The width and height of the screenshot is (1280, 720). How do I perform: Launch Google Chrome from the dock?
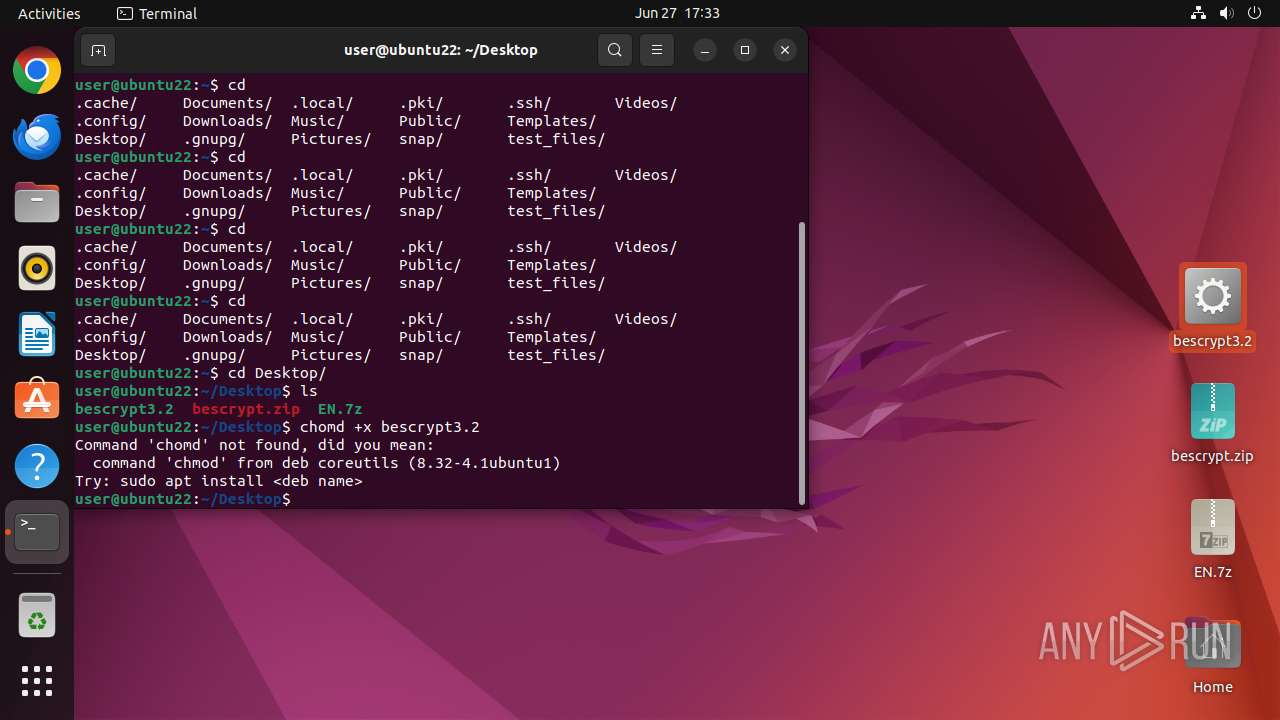tap(37, 70)
